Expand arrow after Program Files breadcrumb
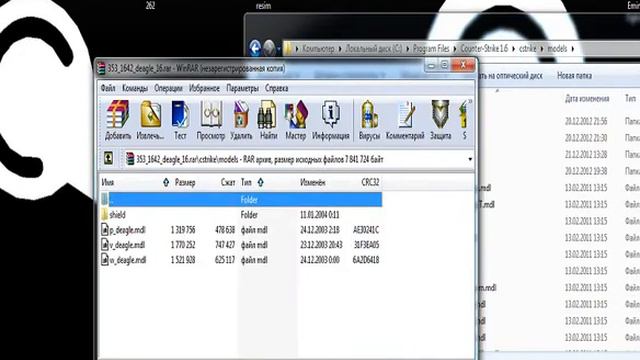 [x=455, y=49]
